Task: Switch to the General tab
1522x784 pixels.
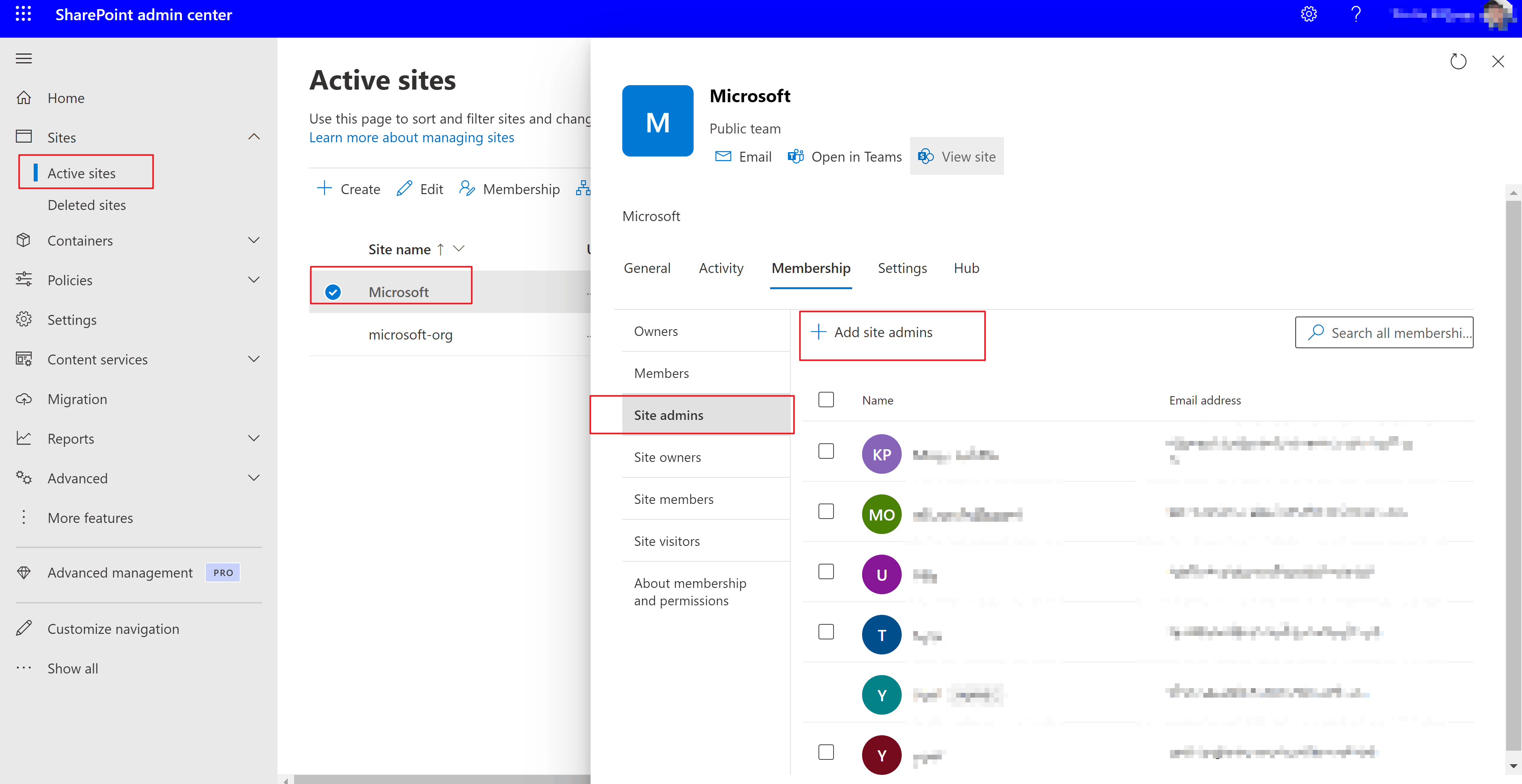Action: tap(647, 268)
